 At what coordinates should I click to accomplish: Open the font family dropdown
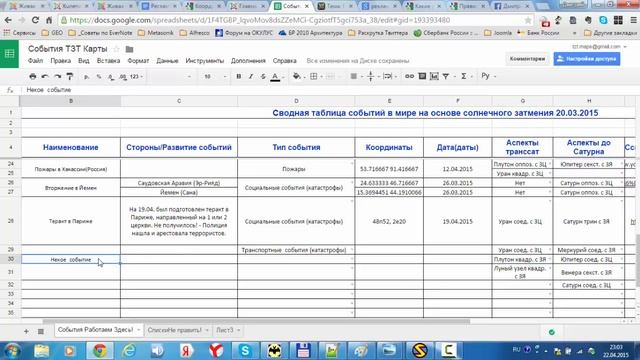(170, 77)
